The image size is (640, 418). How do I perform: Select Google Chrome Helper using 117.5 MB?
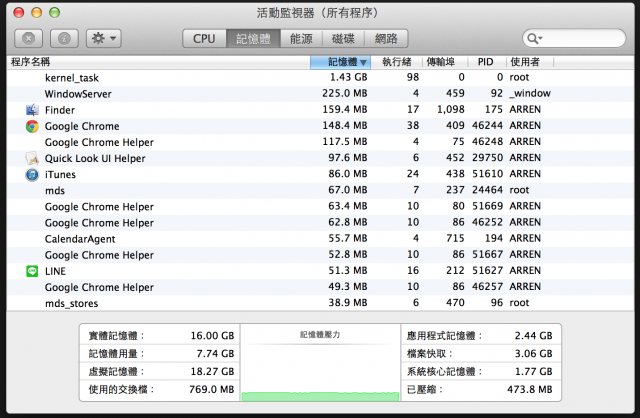click(320, 142)
